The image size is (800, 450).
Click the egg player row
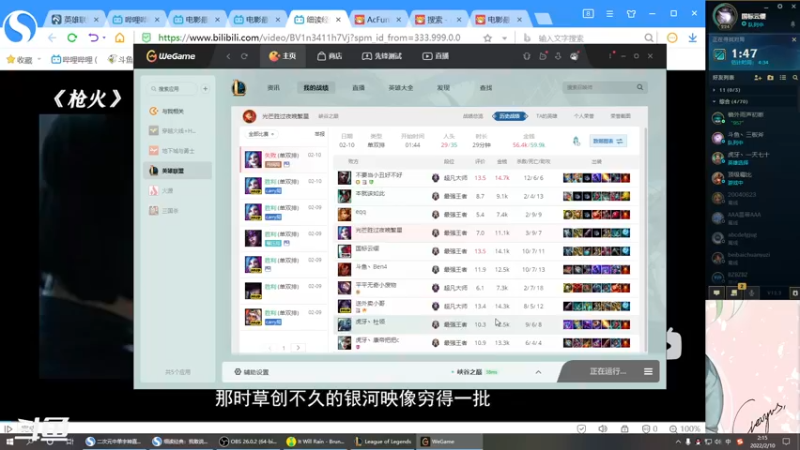pyautogui.click(x=487, y=214)
